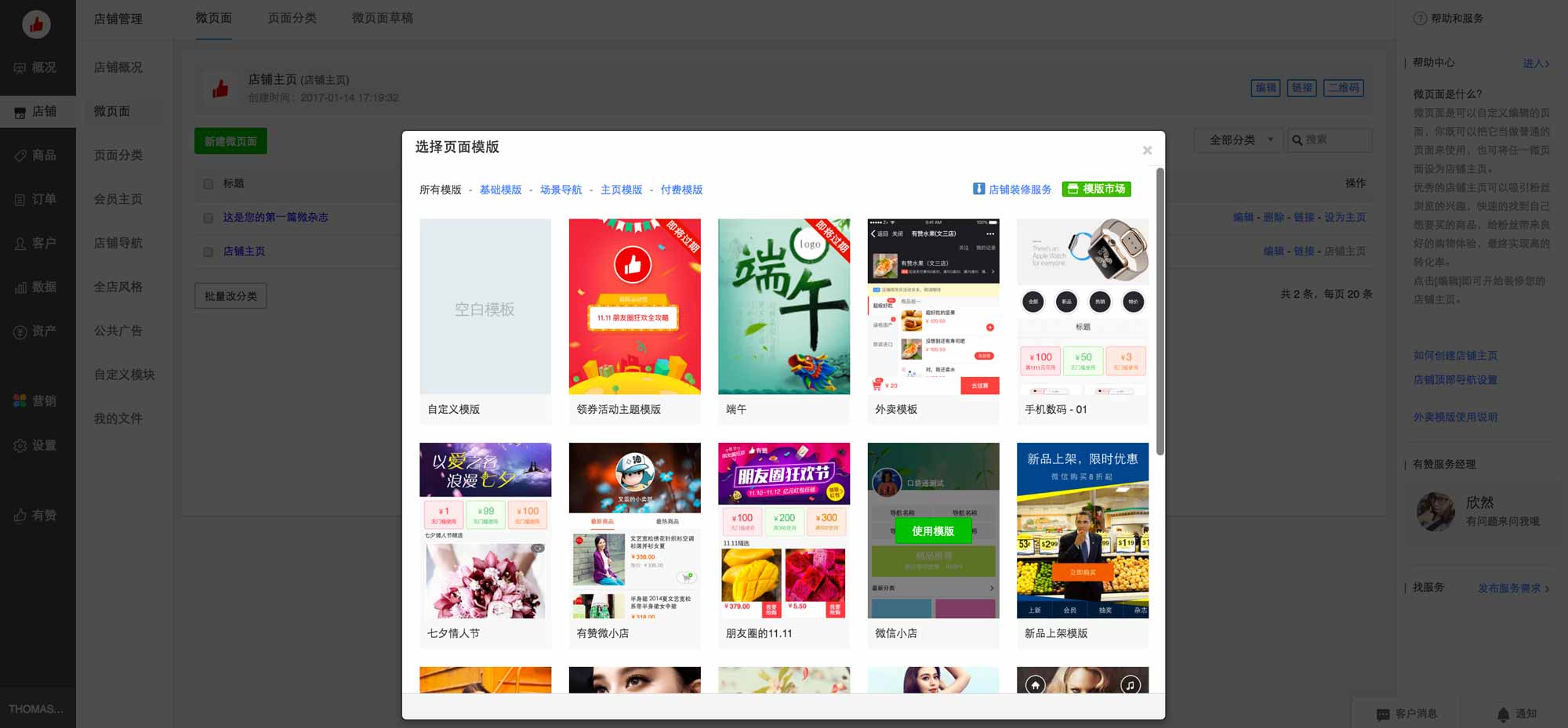
Task: Click the 批量改分类 button
Action: (230, 296)
